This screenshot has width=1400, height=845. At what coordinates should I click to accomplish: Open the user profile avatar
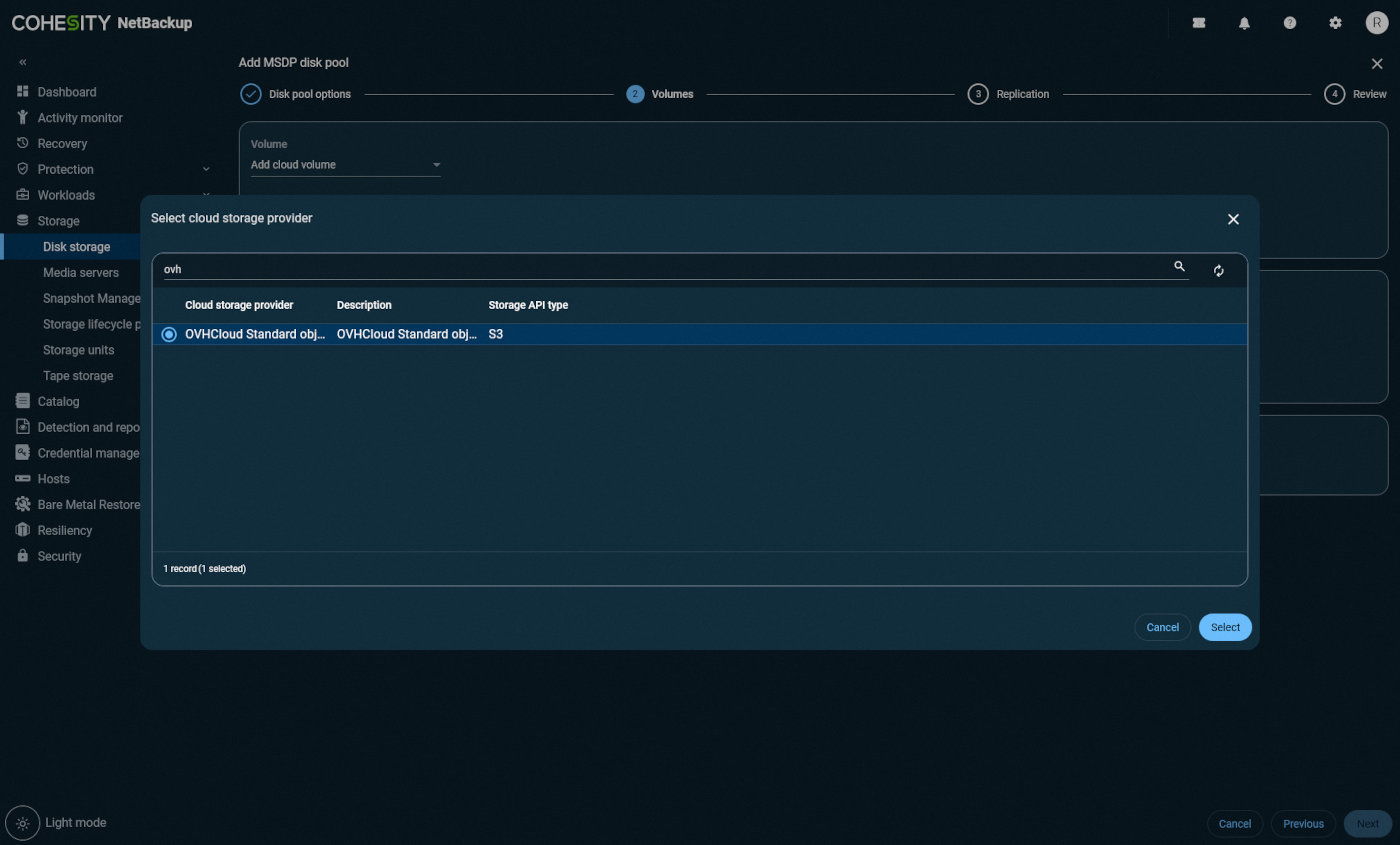point(1377,23)
